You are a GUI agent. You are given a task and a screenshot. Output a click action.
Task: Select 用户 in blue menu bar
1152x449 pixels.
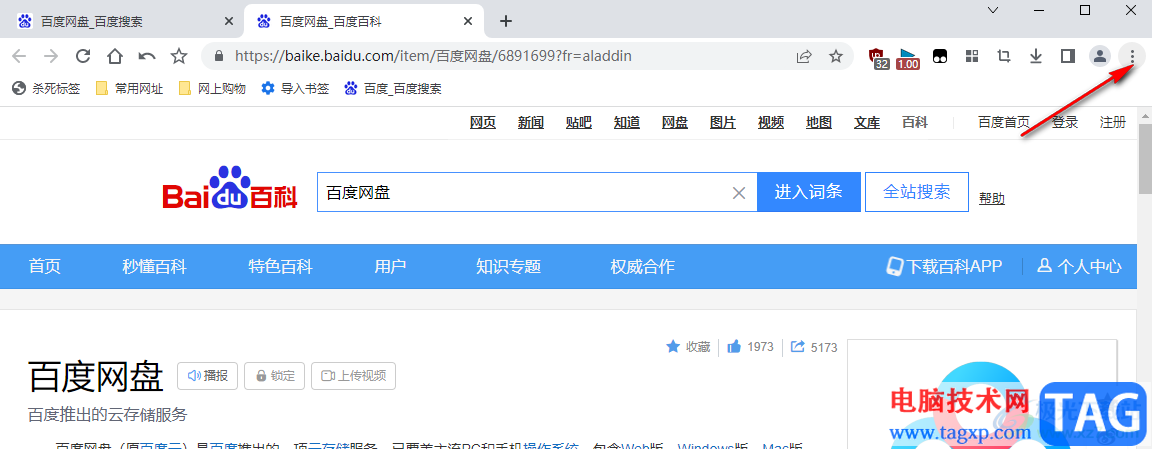click(390, 267)
